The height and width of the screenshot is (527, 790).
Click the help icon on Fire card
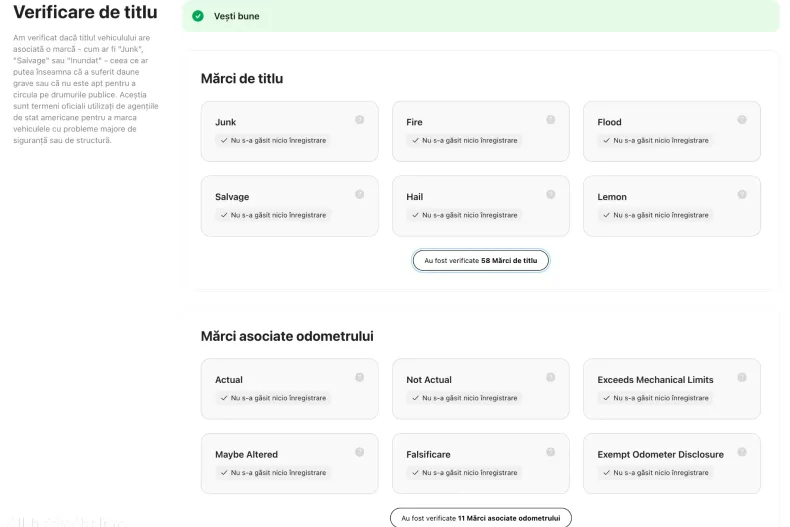[x=550, y=120]
